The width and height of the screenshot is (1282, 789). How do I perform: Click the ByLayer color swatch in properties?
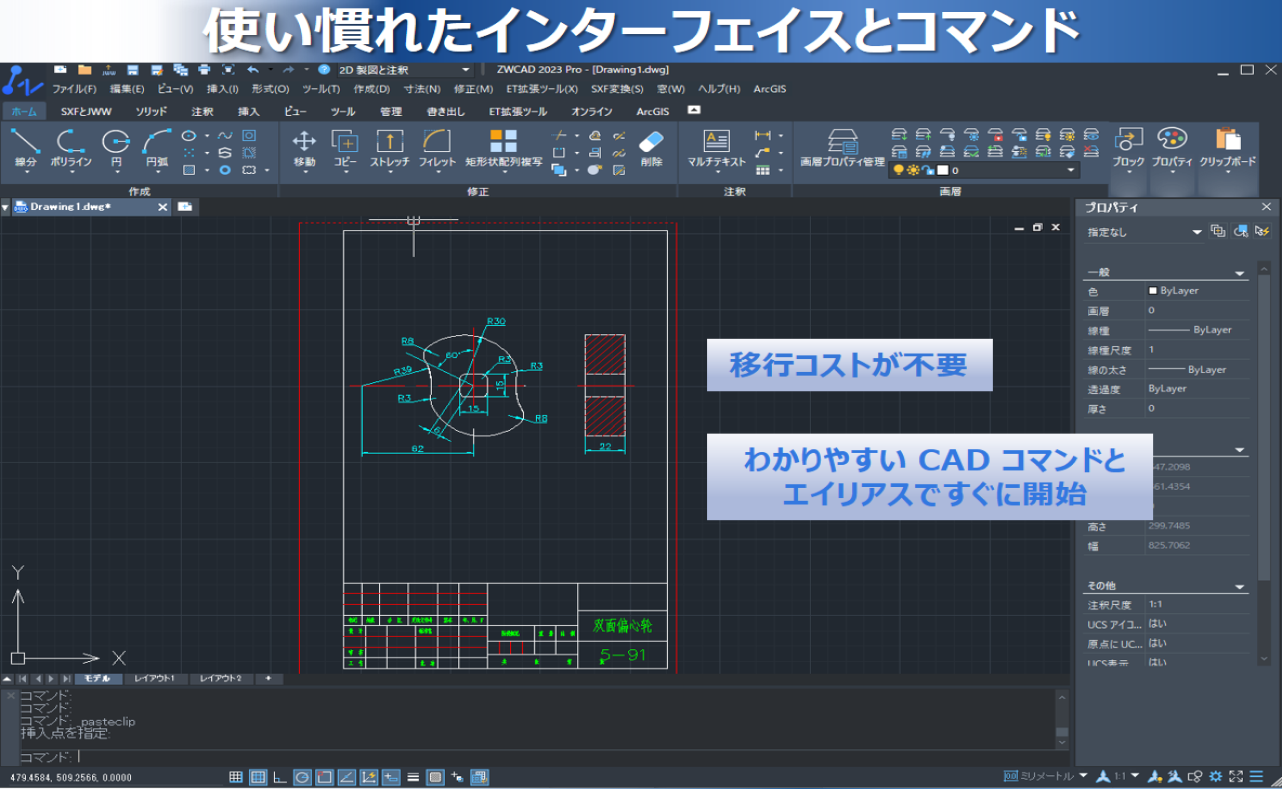coord(1153,291)
